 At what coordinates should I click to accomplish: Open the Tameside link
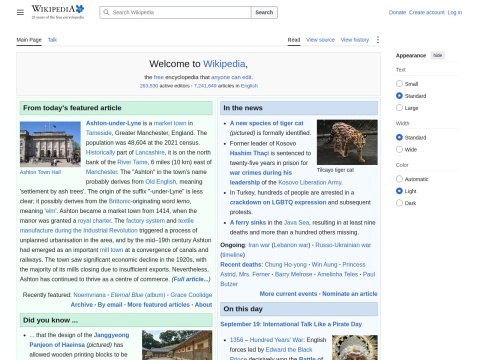[99, 133]
